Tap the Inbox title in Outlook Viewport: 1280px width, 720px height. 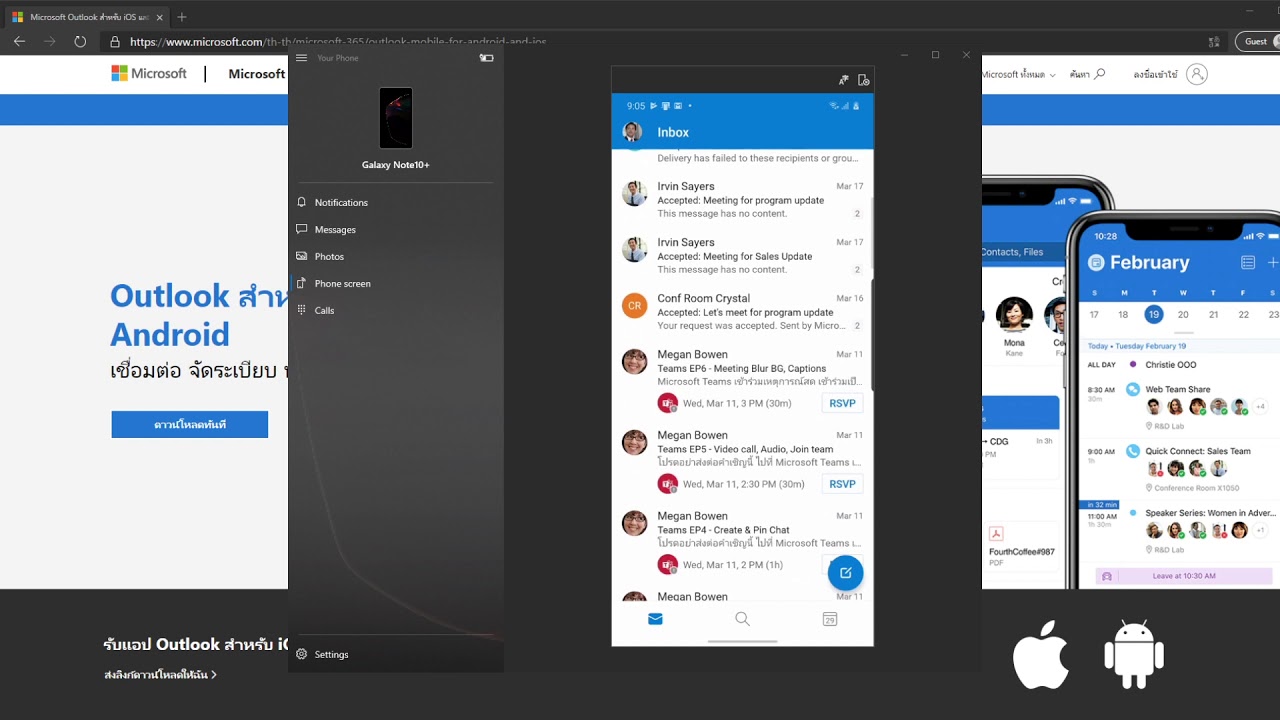673,132
